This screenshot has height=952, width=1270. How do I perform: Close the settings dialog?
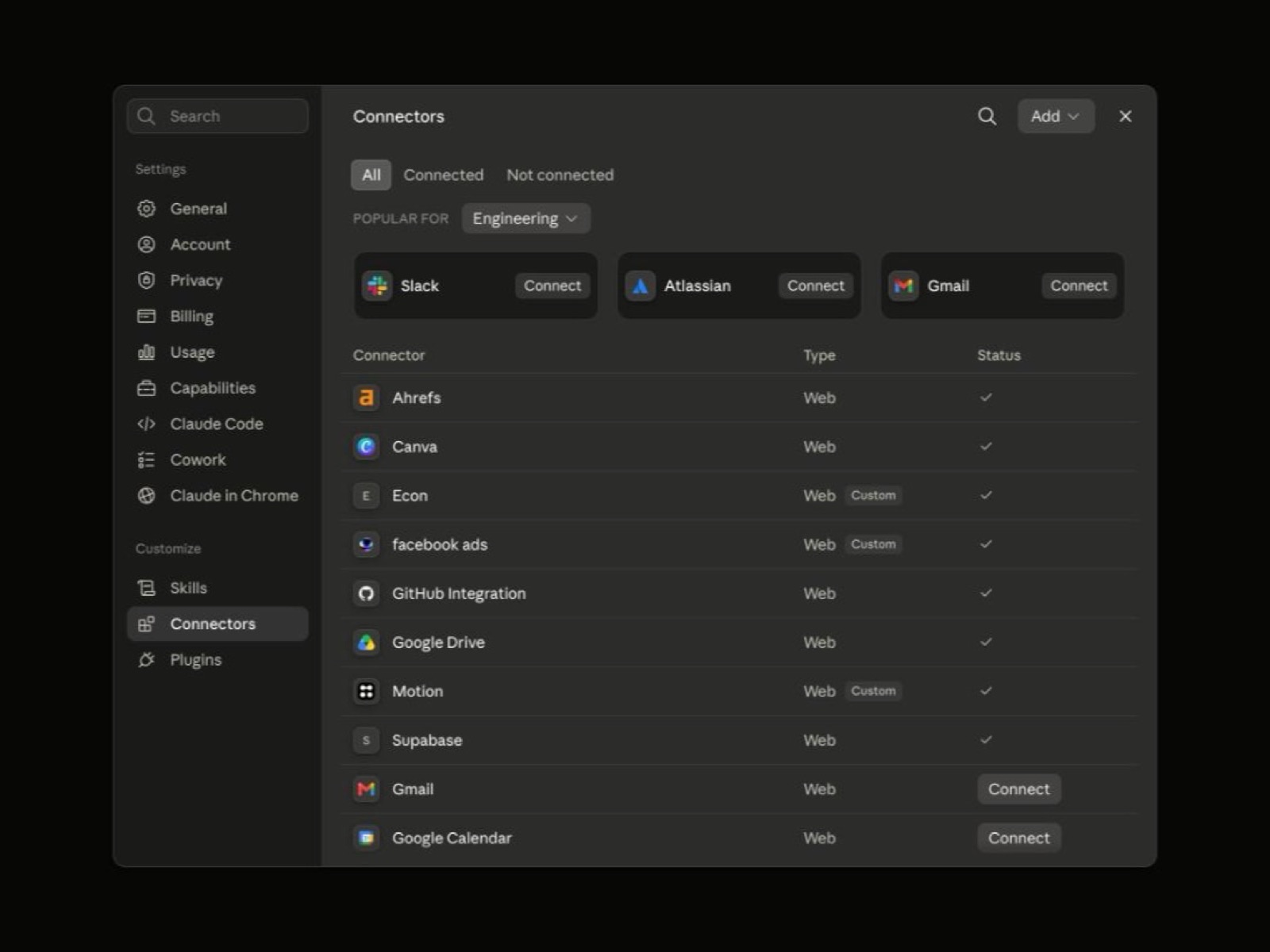pos(1125,116)
